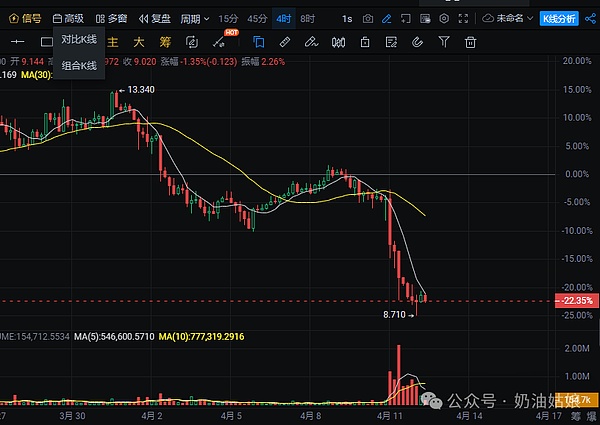Open the 周期 period dropdown

click(194, 19)
